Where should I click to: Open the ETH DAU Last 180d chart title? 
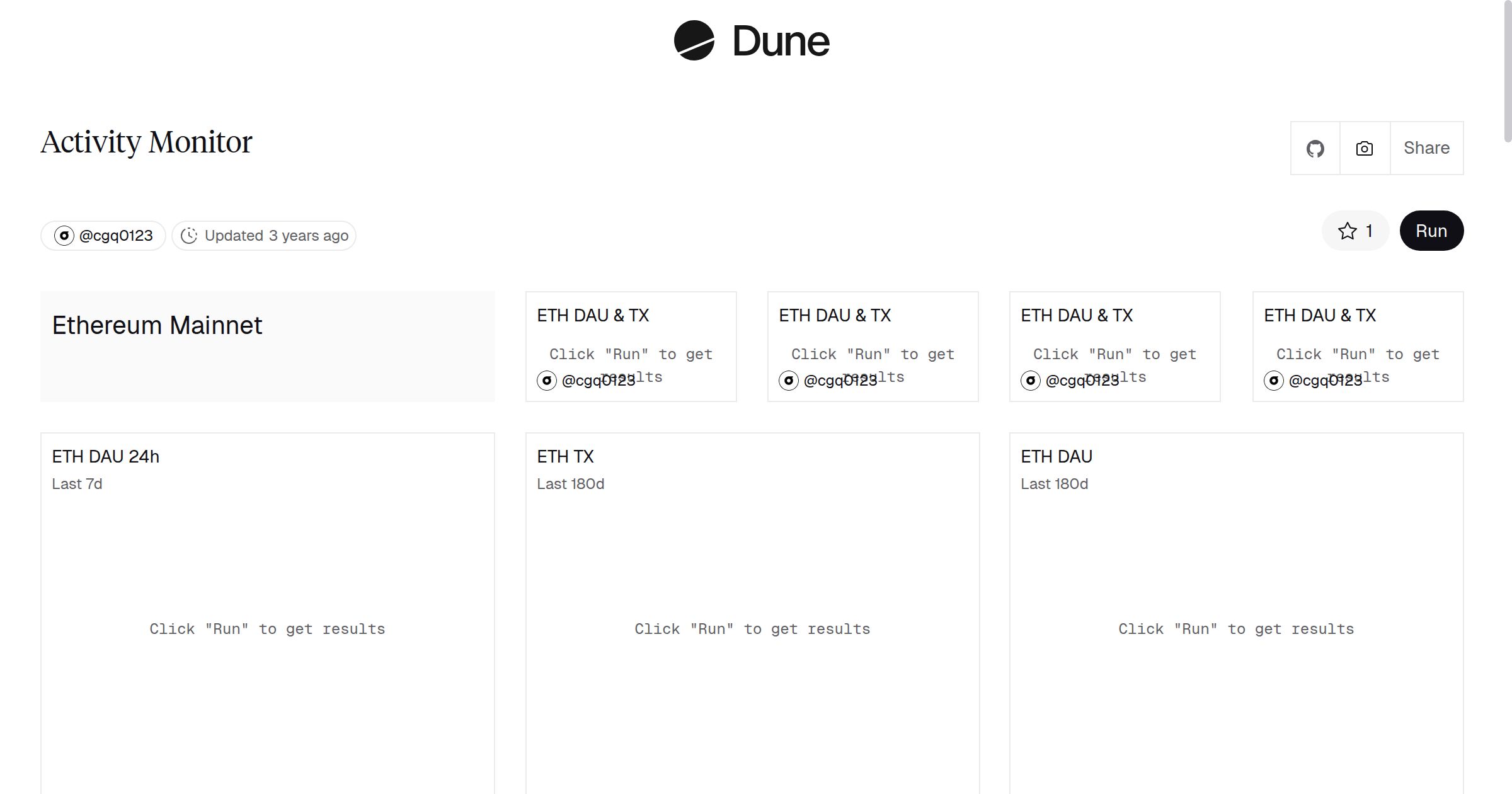[x=1057, y=456]
